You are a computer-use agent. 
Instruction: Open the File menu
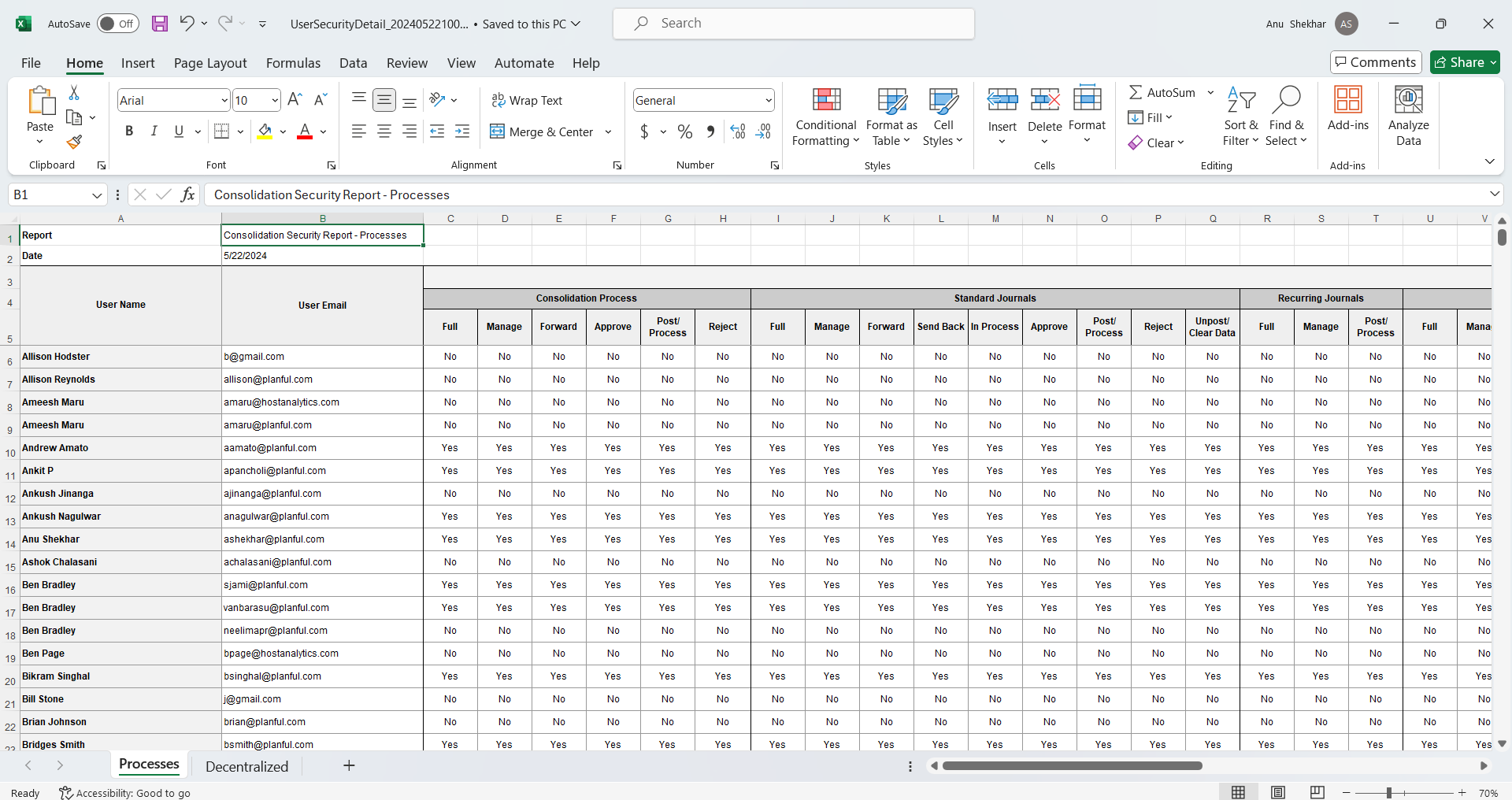(x=31, y=63)
